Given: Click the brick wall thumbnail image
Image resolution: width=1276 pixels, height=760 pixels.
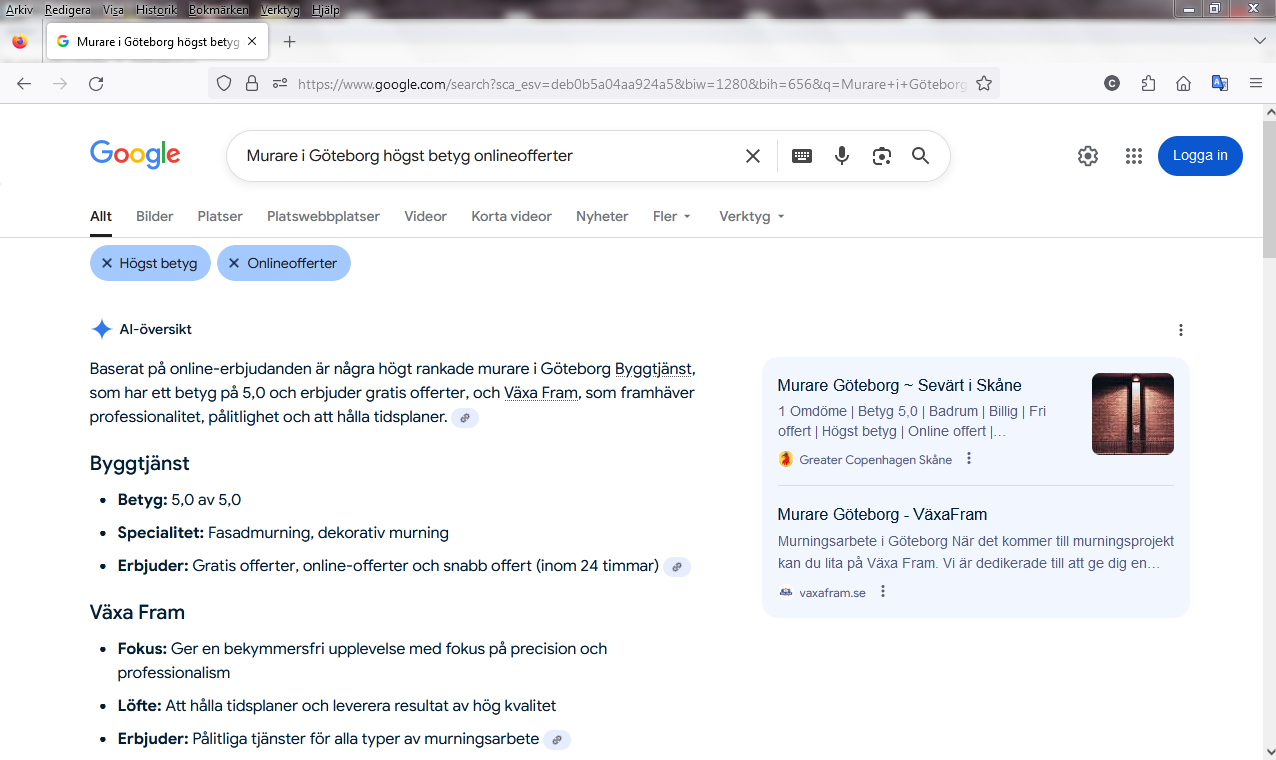Looking at the screenshot, I should pos(1132,414).
